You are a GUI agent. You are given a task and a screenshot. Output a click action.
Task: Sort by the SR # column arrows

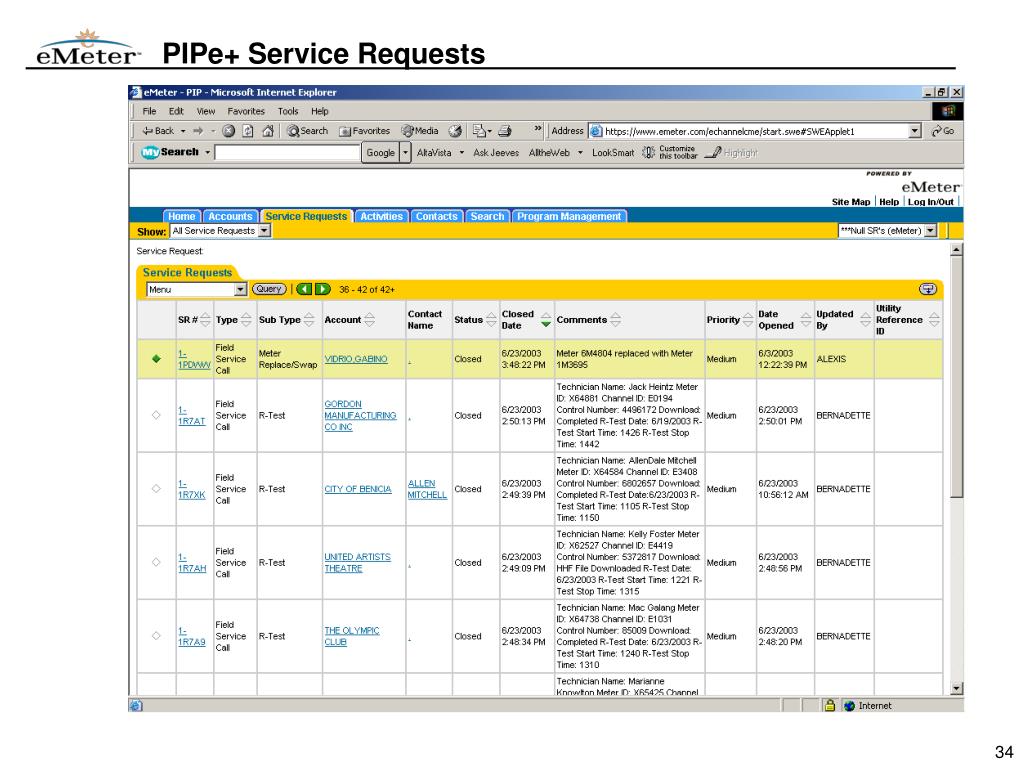coord(205,319)
